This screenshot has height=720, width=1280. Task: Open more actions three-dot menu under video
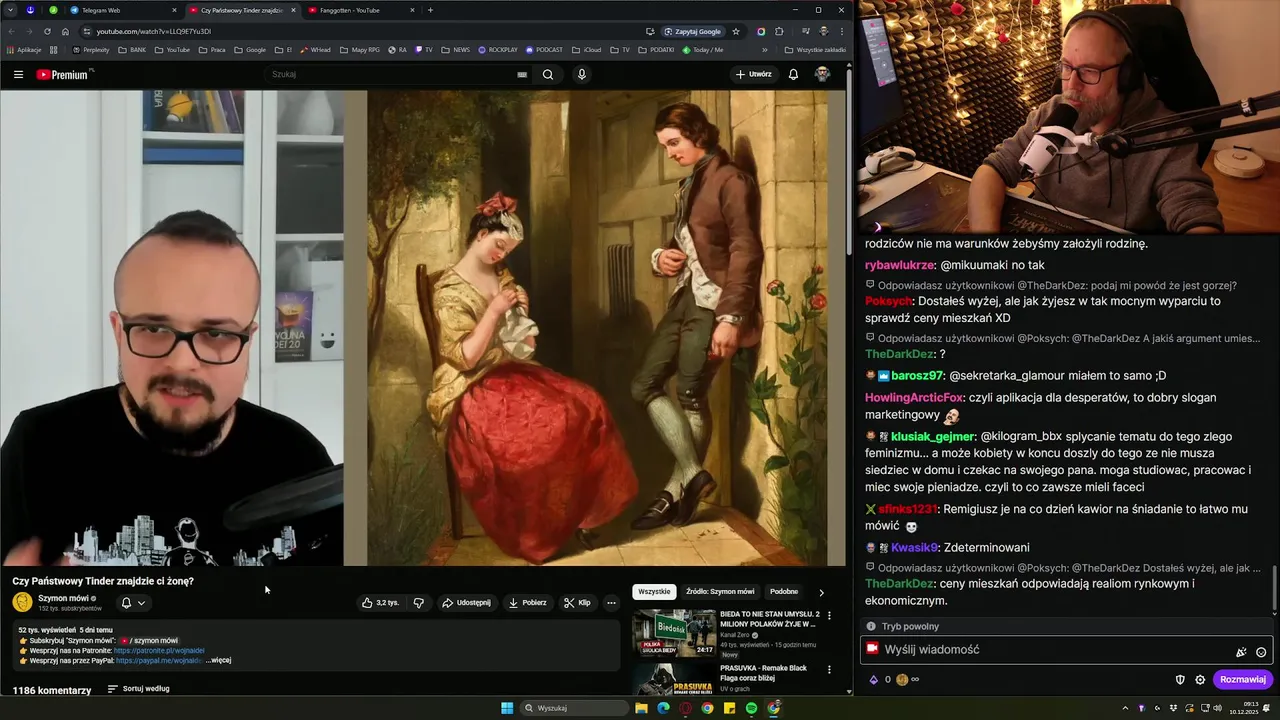click(611, 603)
